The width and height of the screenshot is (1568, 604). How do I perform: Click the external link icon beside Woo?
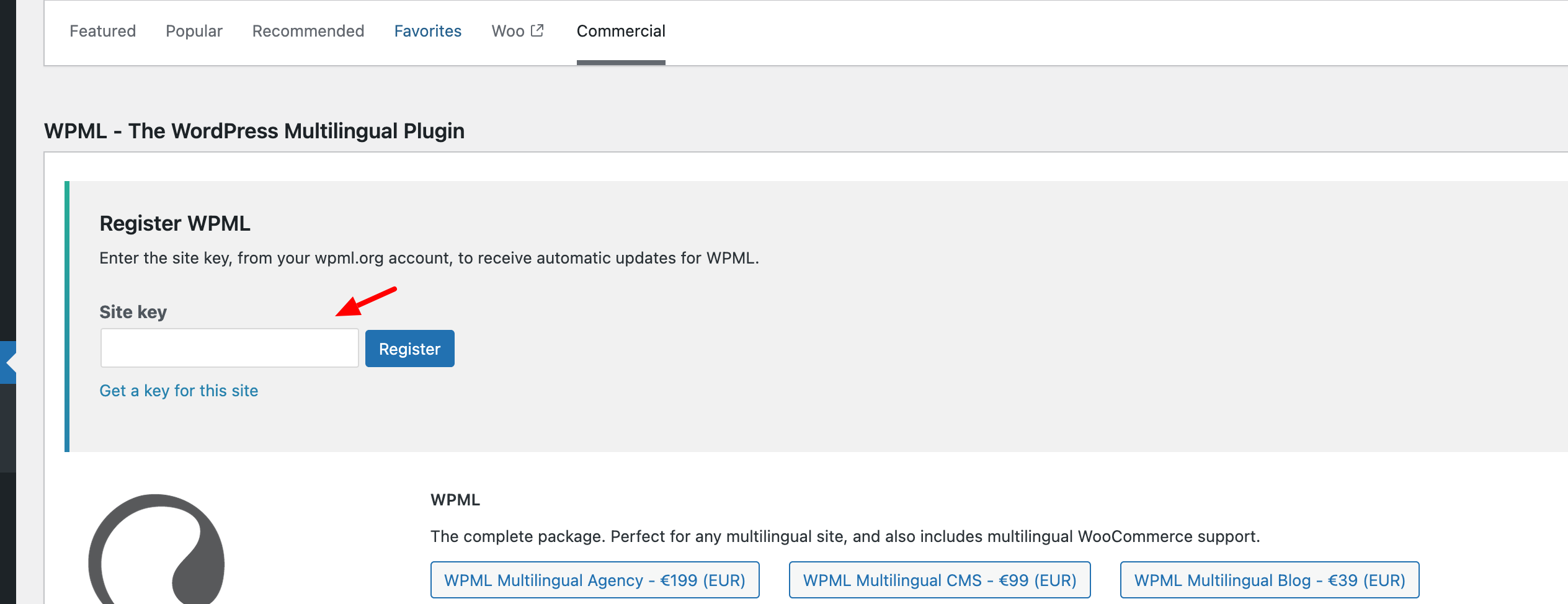click(x=537, y=30)
